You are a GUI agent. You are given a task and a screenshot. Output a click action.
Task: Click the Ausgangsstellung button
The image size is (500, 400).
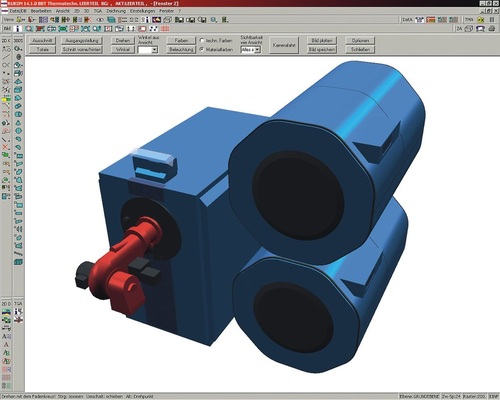(x=82, y=40)
